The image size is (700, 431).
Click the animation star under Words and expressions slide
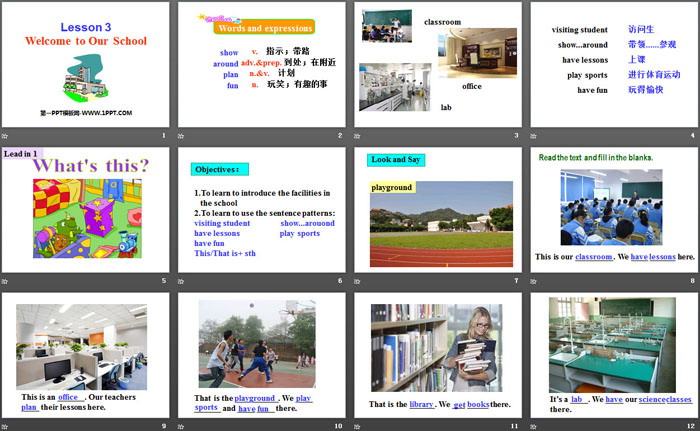(183, 133)
